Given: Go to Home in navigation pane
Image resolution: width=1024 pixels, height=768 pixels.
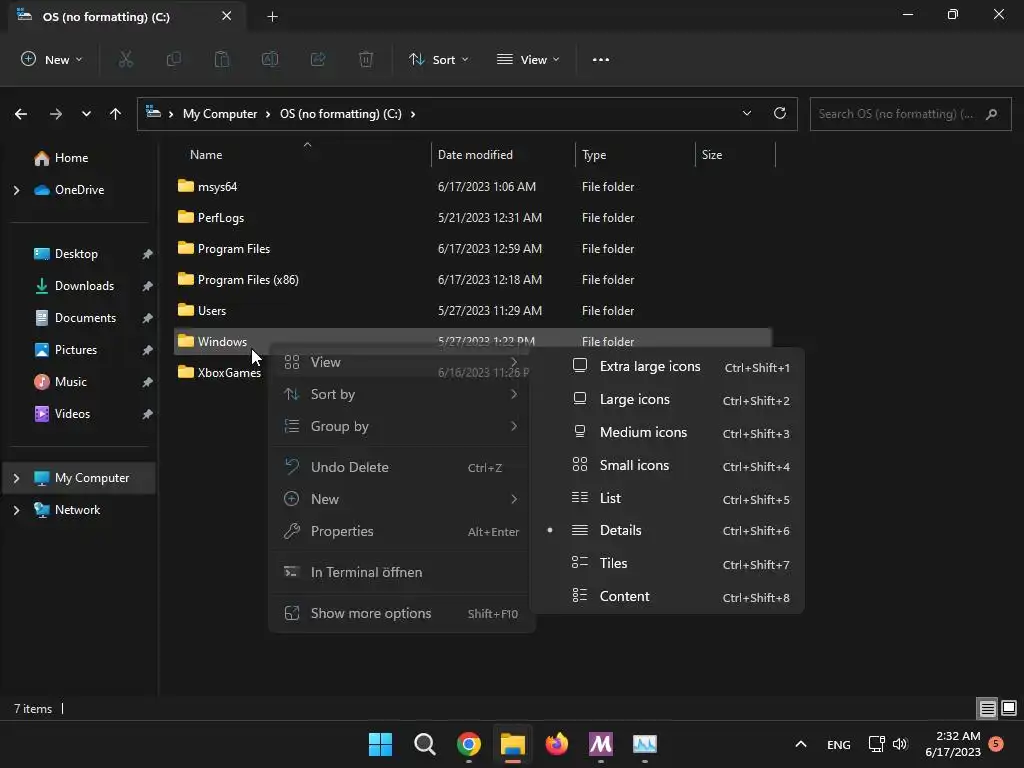Looking at the screenshot, I should pyautogui.click(x=71, y=158).
